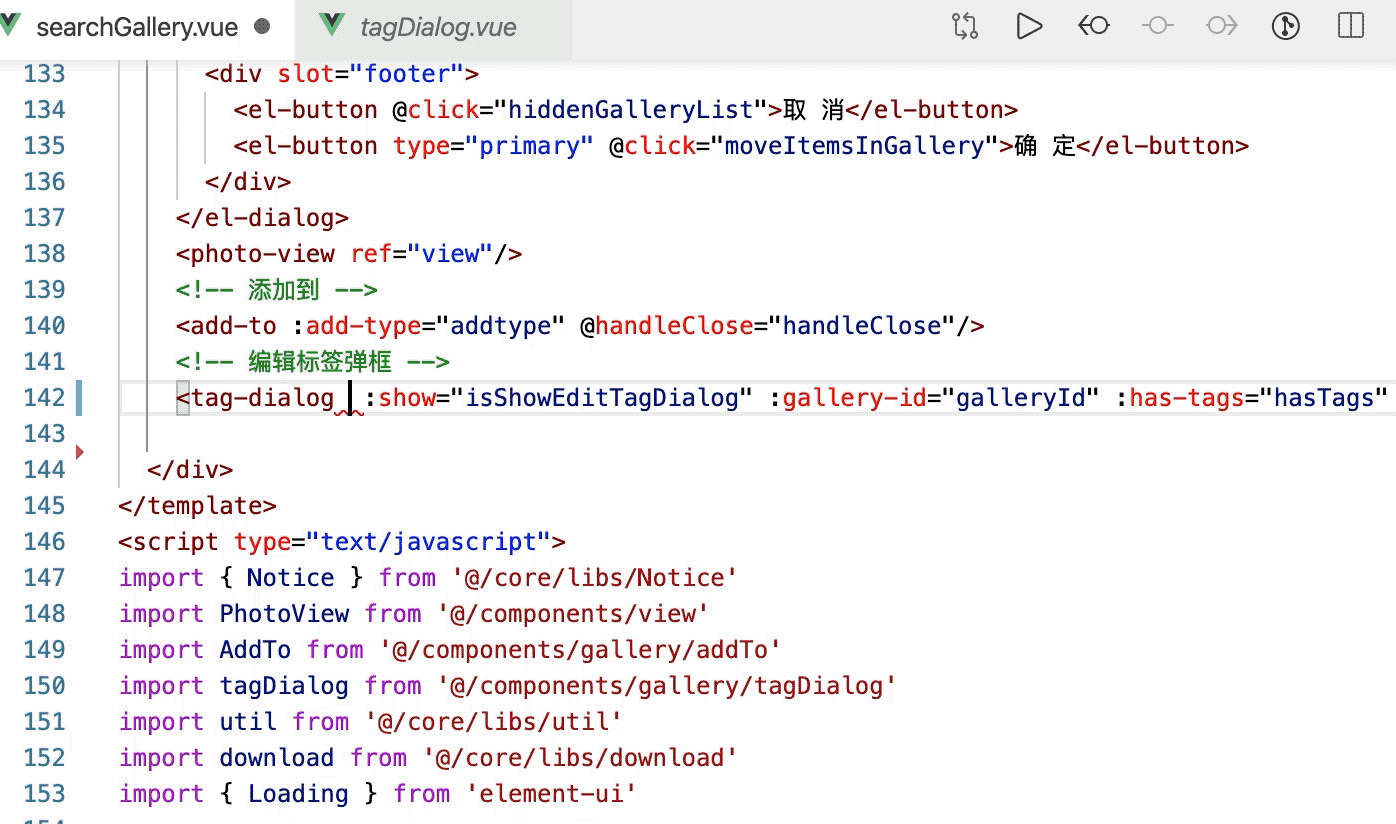Click '@/core/libs/Notice' import path

point(595,577)
